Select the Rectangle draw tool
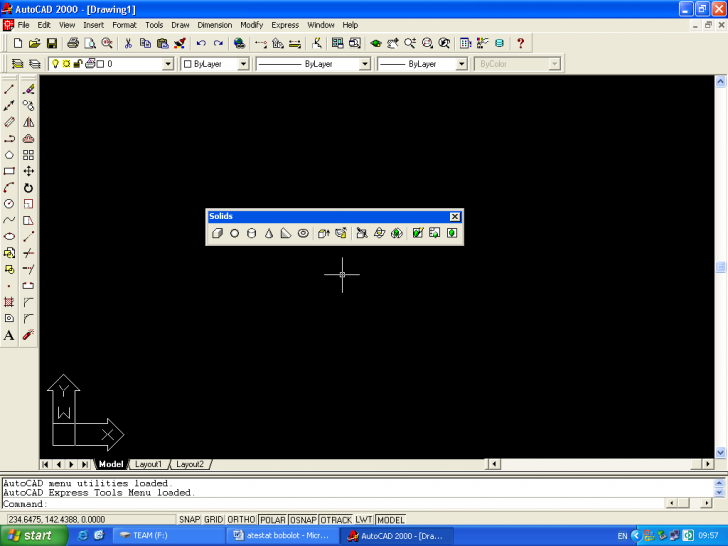This screenshot has height=546, width=728. pyautogui.click(x=9, y=171)
